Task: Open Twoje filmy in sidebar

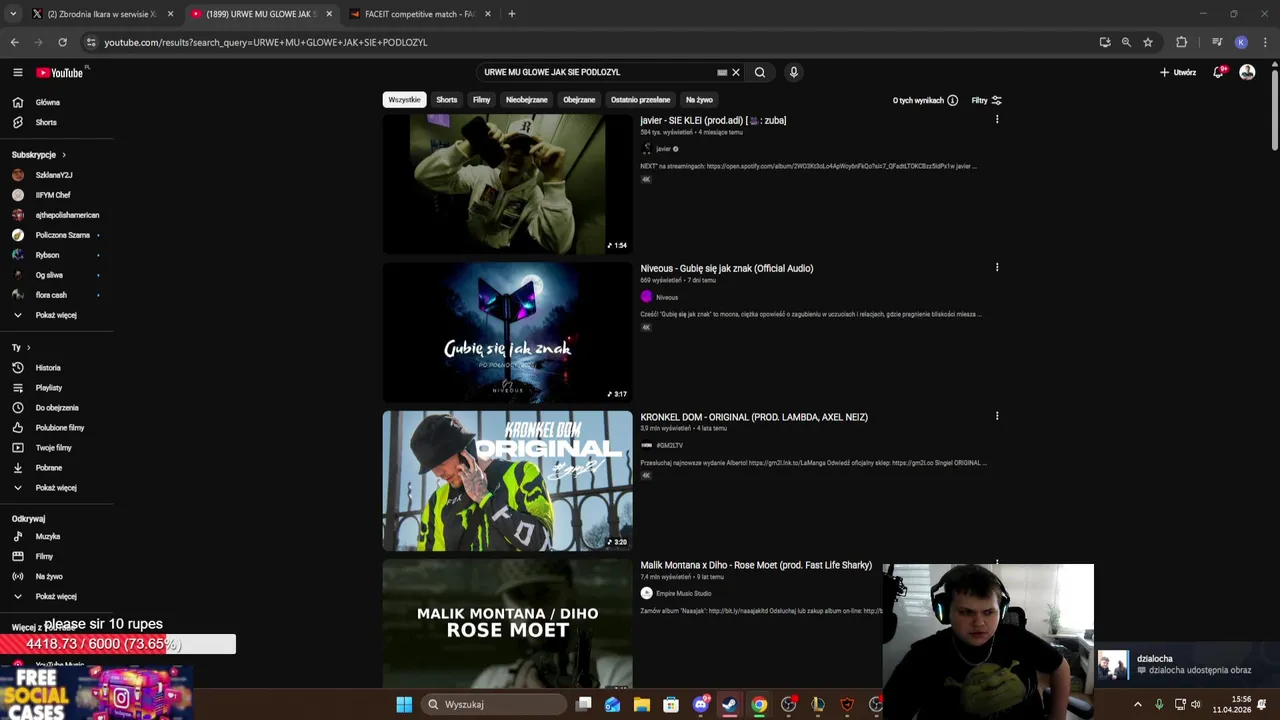Action: (56, 448)
